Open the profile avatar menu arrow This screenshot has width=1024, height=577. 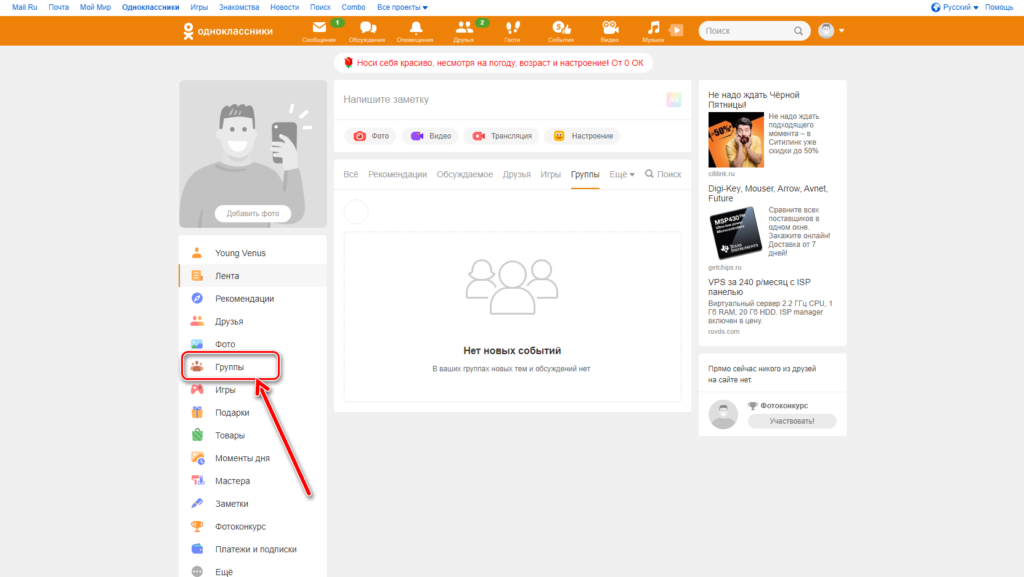pos(842,31)
